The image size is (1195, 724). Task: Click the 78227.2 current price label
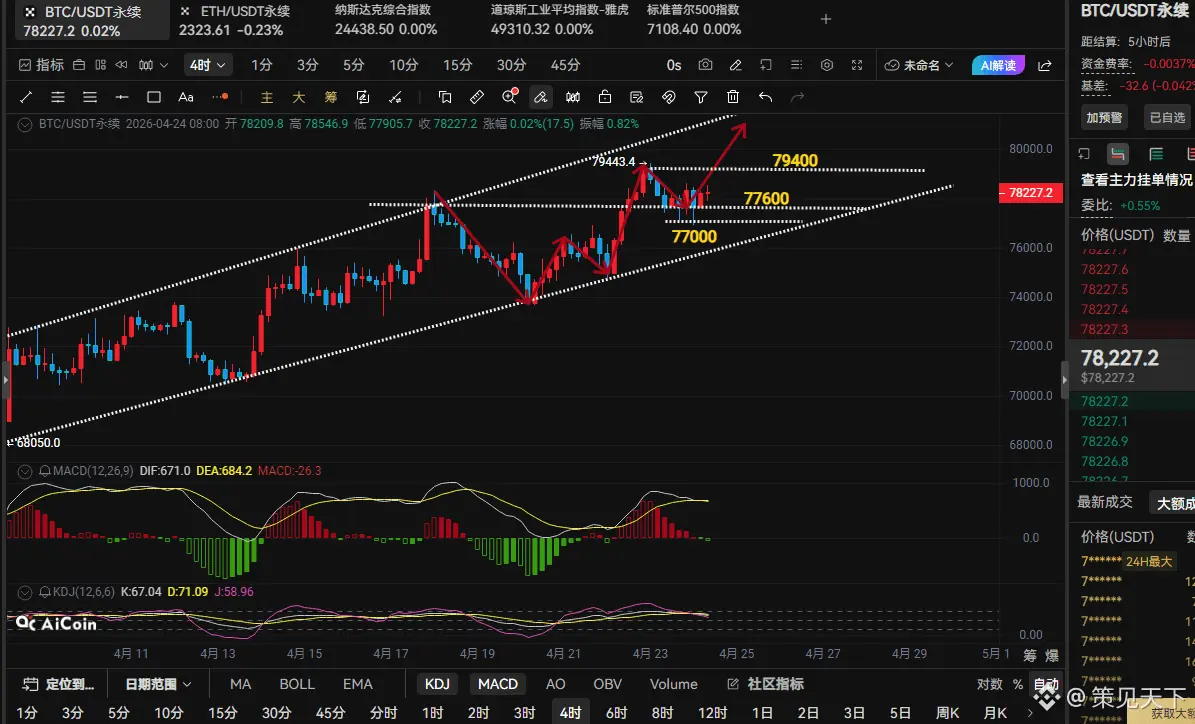(x=1030, y=193)
